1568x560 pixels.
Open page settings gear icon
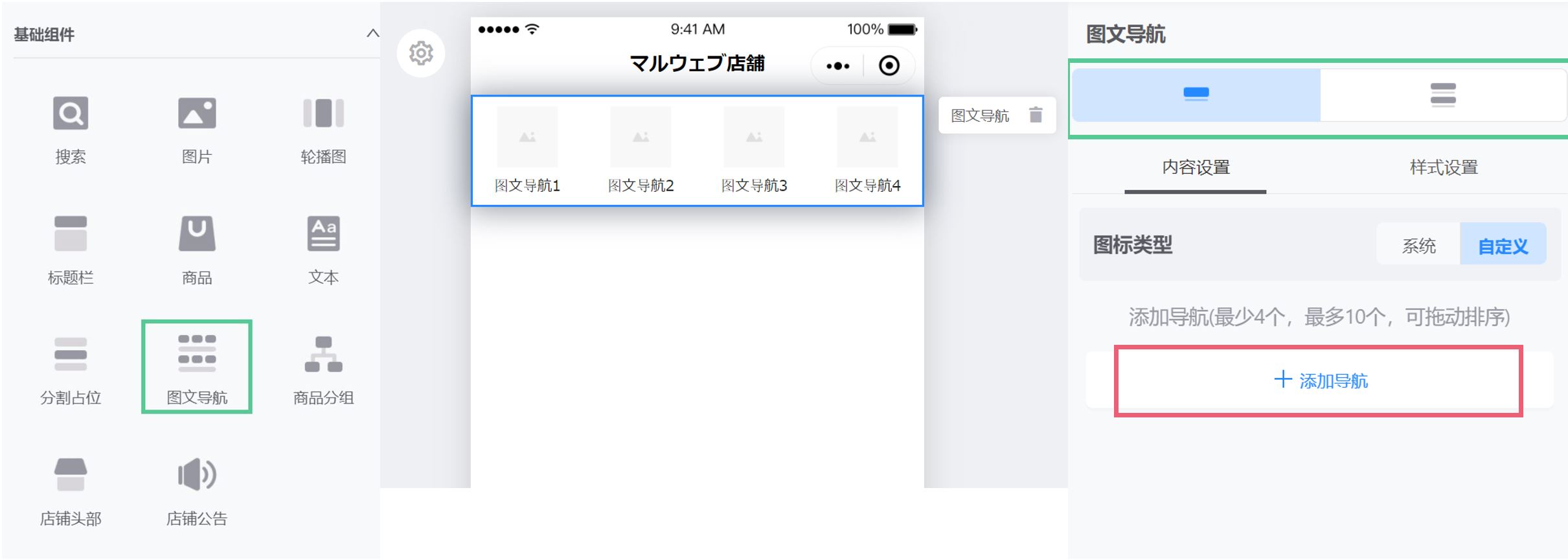421,53
